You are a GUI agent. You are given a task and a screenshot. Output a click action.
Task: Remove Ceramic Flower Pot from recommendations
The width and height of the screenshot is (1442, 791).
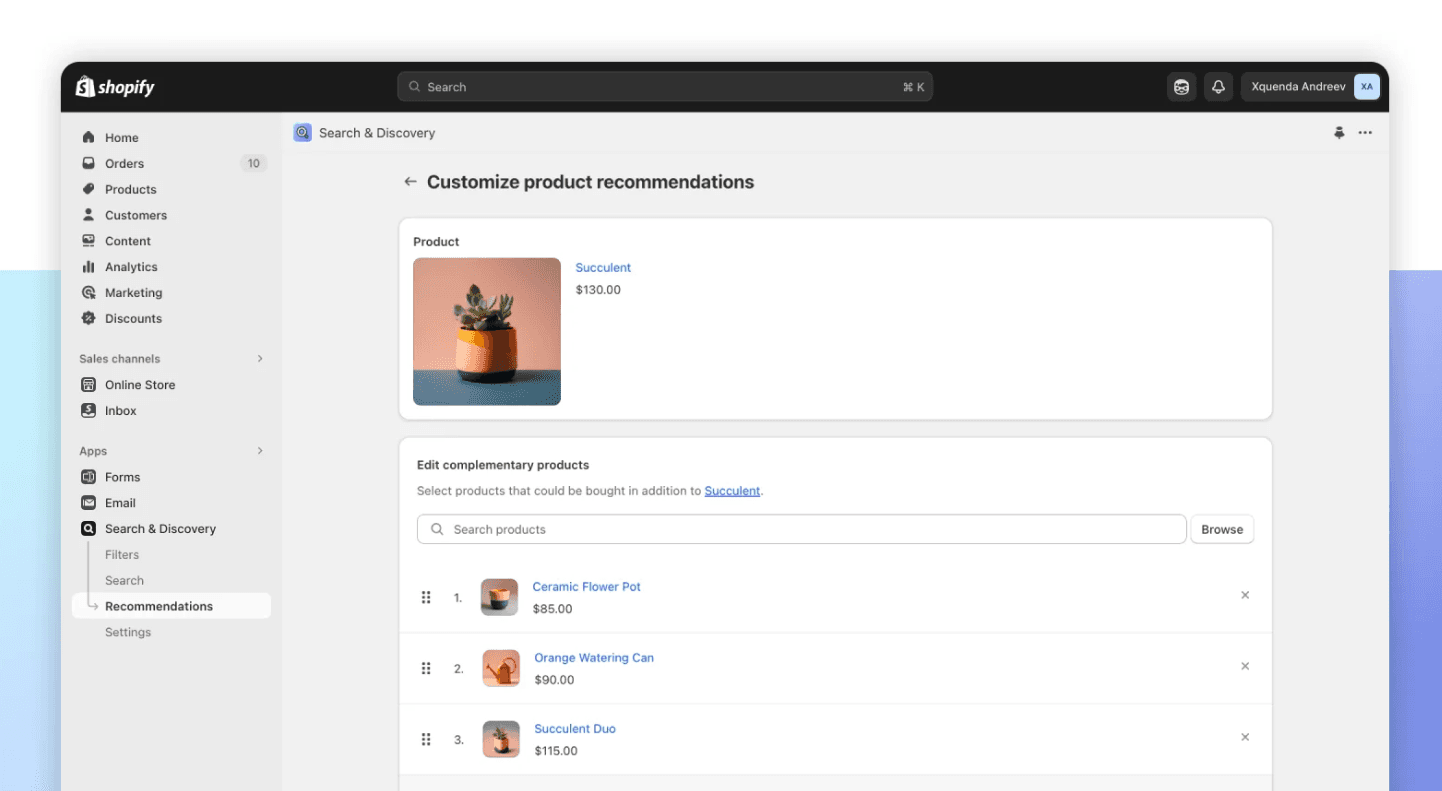(x=1245, y=595)
